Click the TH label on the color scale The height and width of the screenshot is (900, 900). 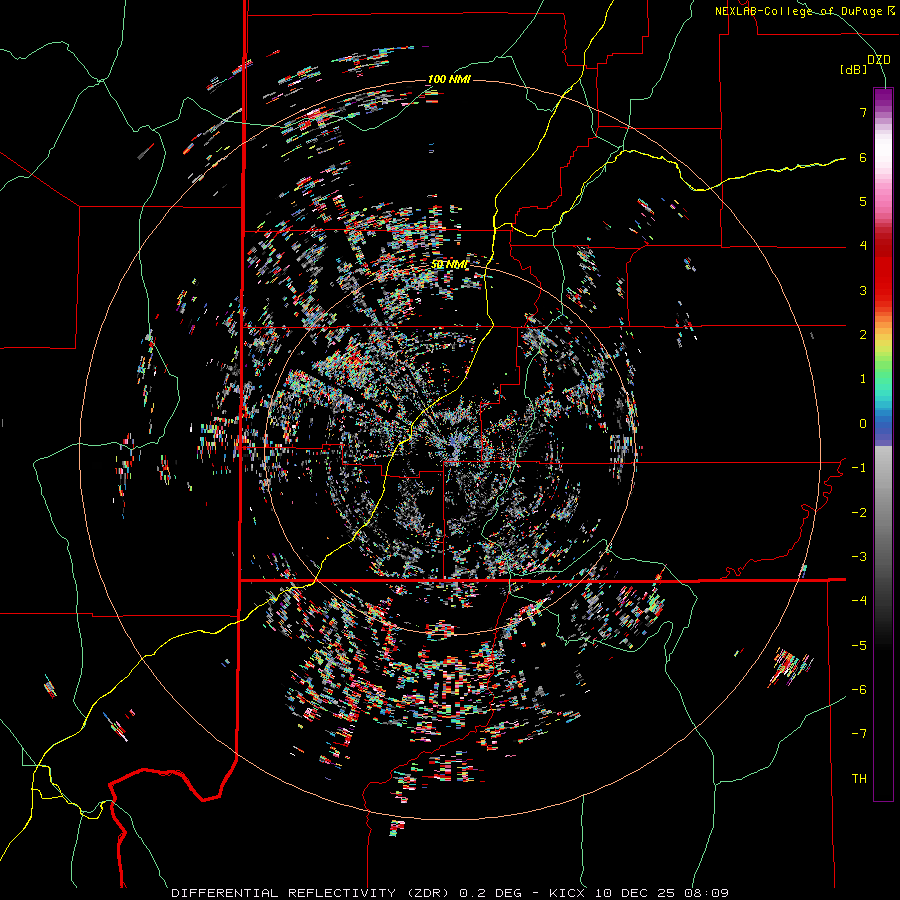pos(859,779)
